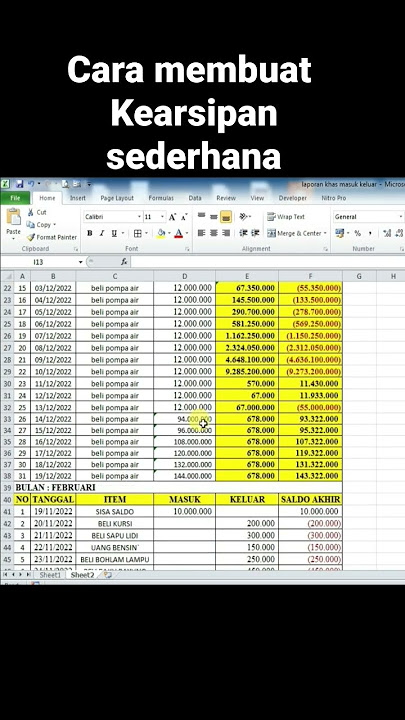Viewport: 405px width, 720px height.
Task: Click the Undo arrow icon
Action: [x=31, y=184]
